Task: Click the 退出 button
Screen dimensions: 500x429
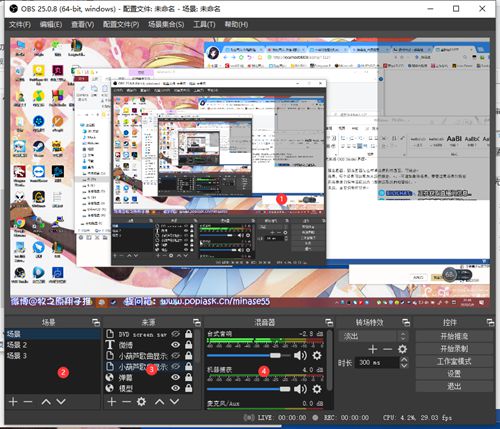Action: 454,386
